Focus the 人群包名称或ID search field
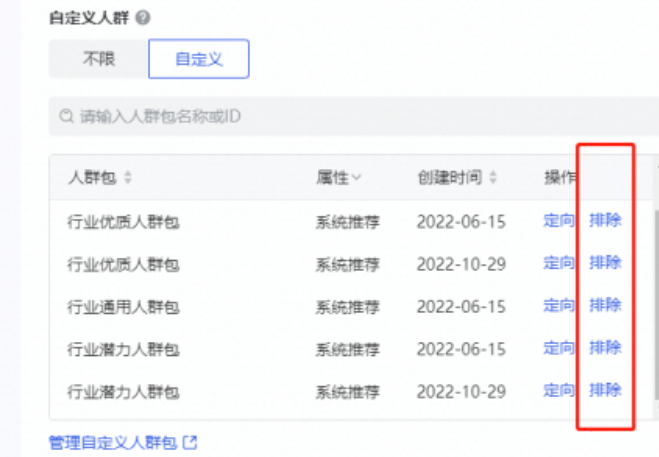Screen dimensions: 659x457 [354, 116]
